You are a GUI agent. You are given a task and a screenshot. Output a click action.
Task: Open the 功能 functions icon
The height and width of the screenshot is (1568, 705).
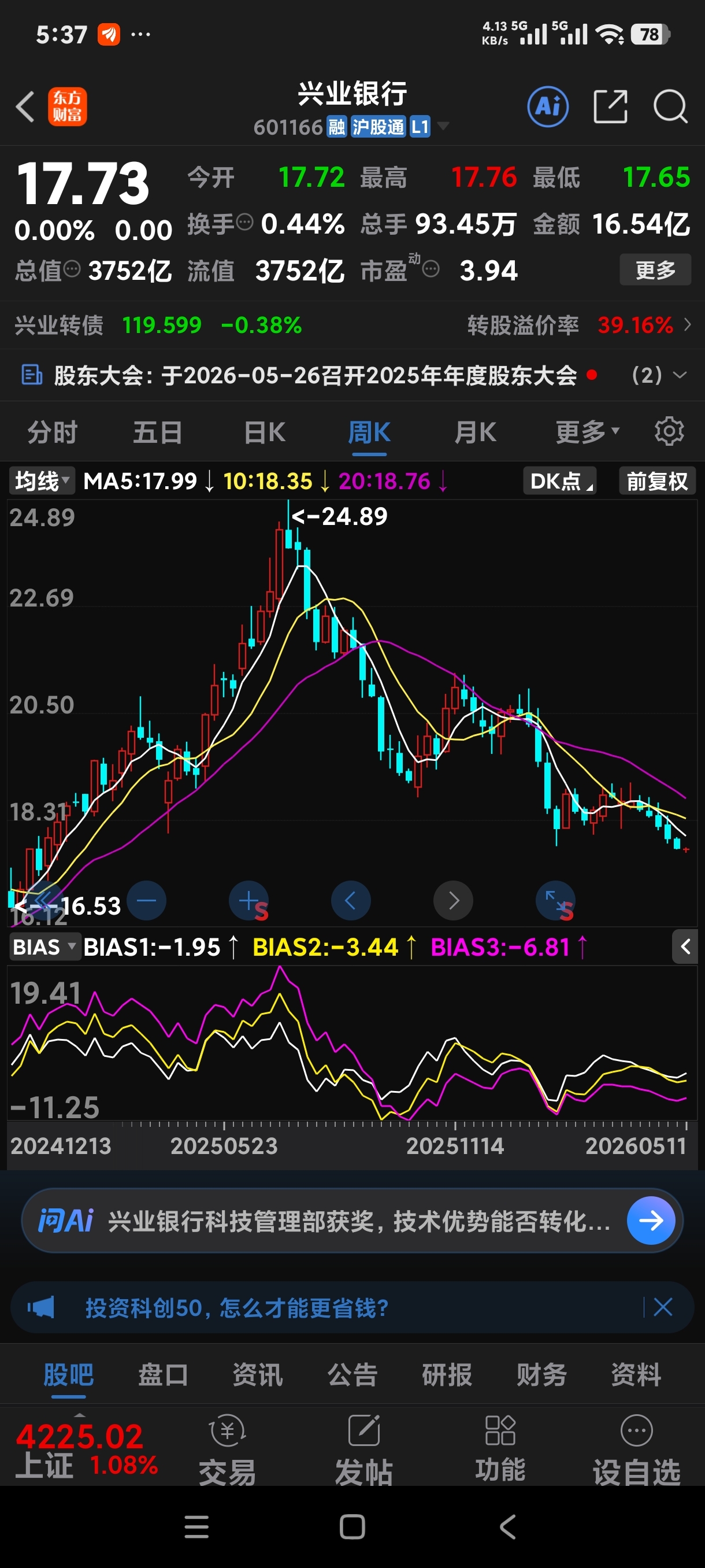click(500, 1430)
